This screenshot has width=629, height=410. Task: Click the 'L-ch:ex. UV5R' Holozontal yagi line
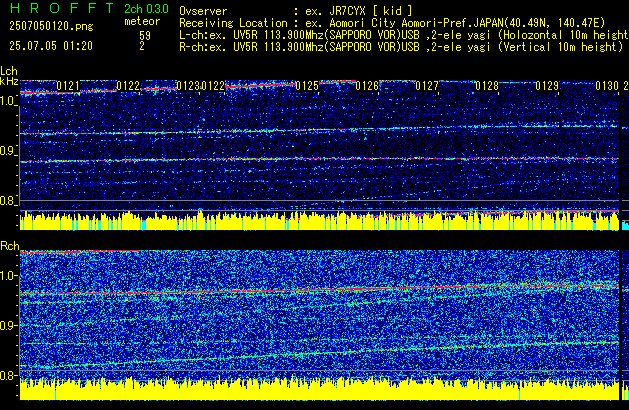404,35
